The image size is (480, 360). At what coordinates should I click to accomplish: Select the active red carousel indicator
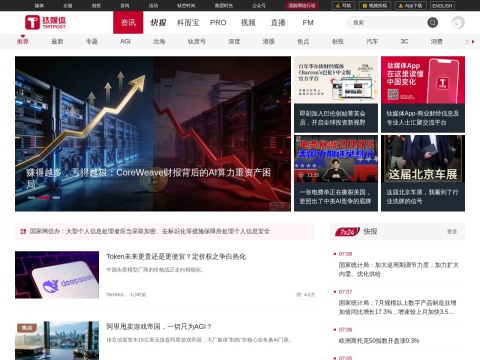[44, 198]
